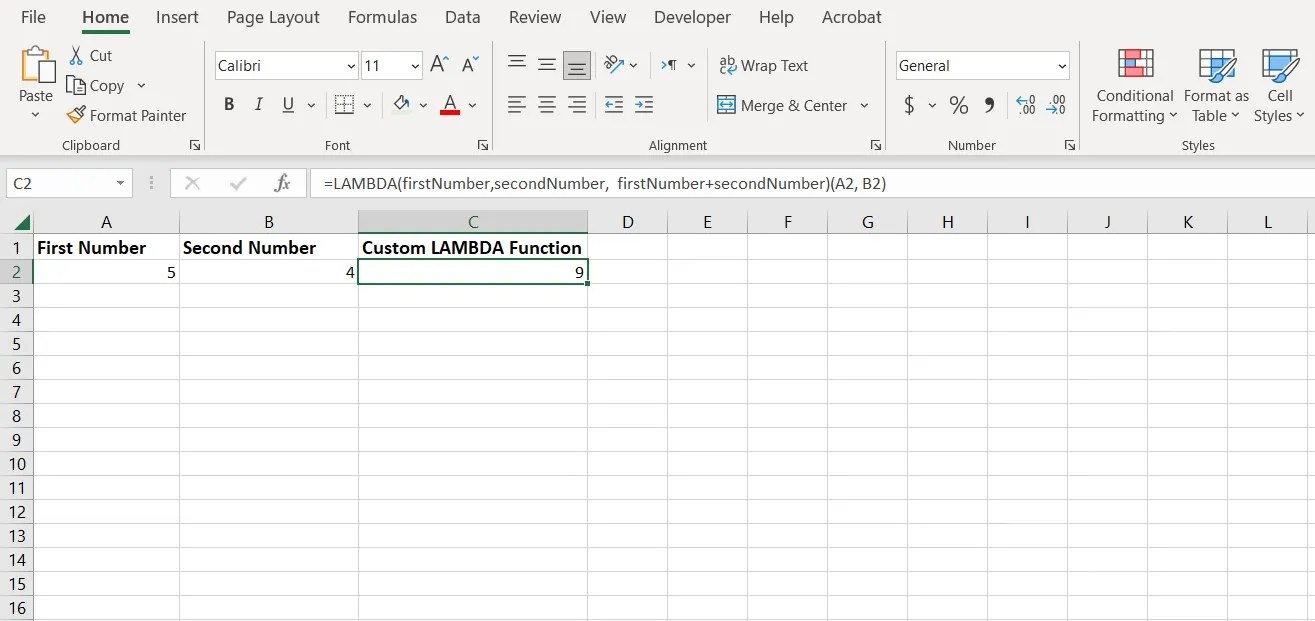The height and width of the screenshot is (621, 1315).
Task: Click Increase Decimal icon
Action: coord(1024,104)
